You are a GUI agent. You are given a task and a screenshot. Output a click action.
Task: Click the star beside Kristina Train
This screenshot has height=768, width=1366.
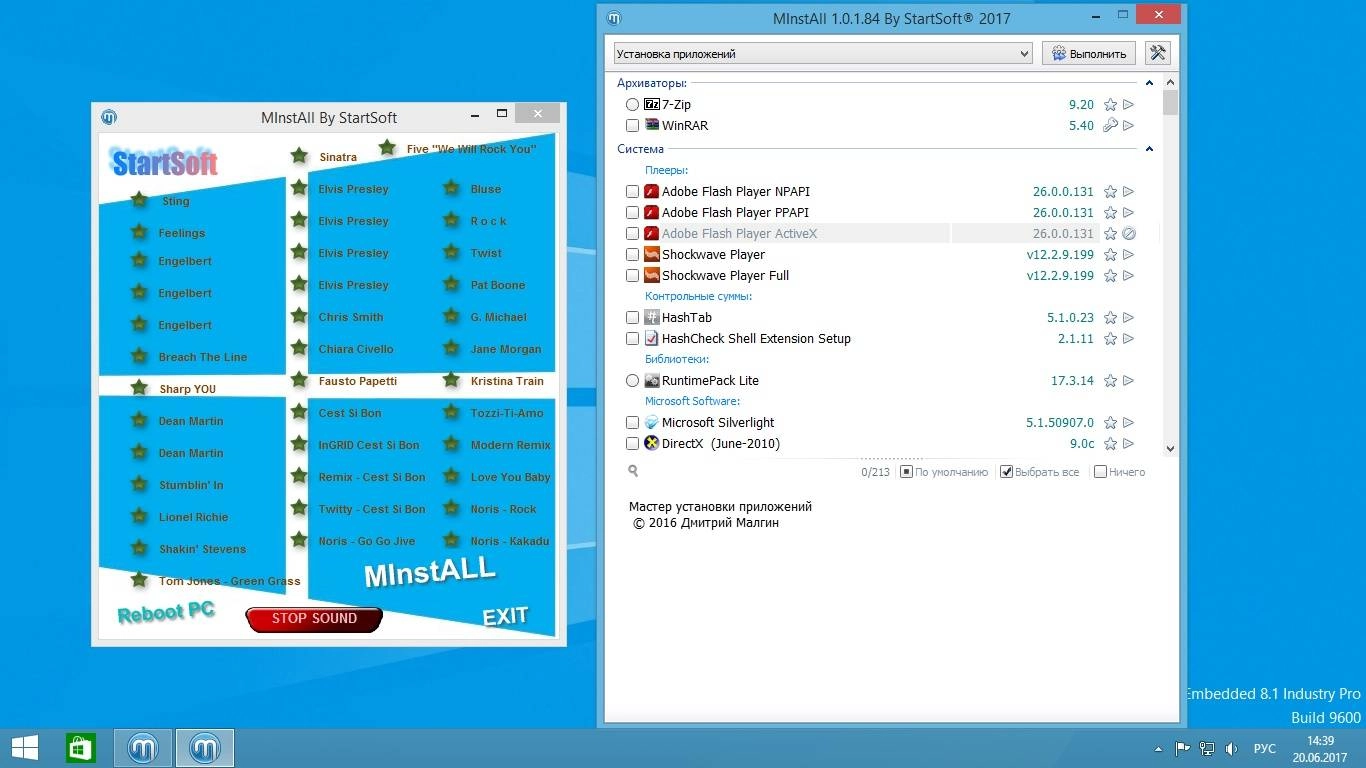[x=451, y=380]
